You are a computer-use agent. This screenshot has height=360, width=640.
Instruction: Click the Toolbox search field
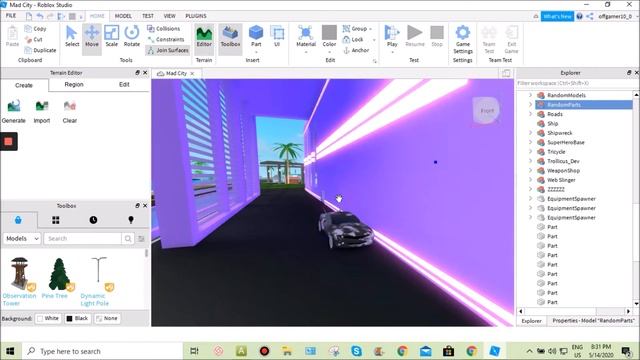pos(83,238)
